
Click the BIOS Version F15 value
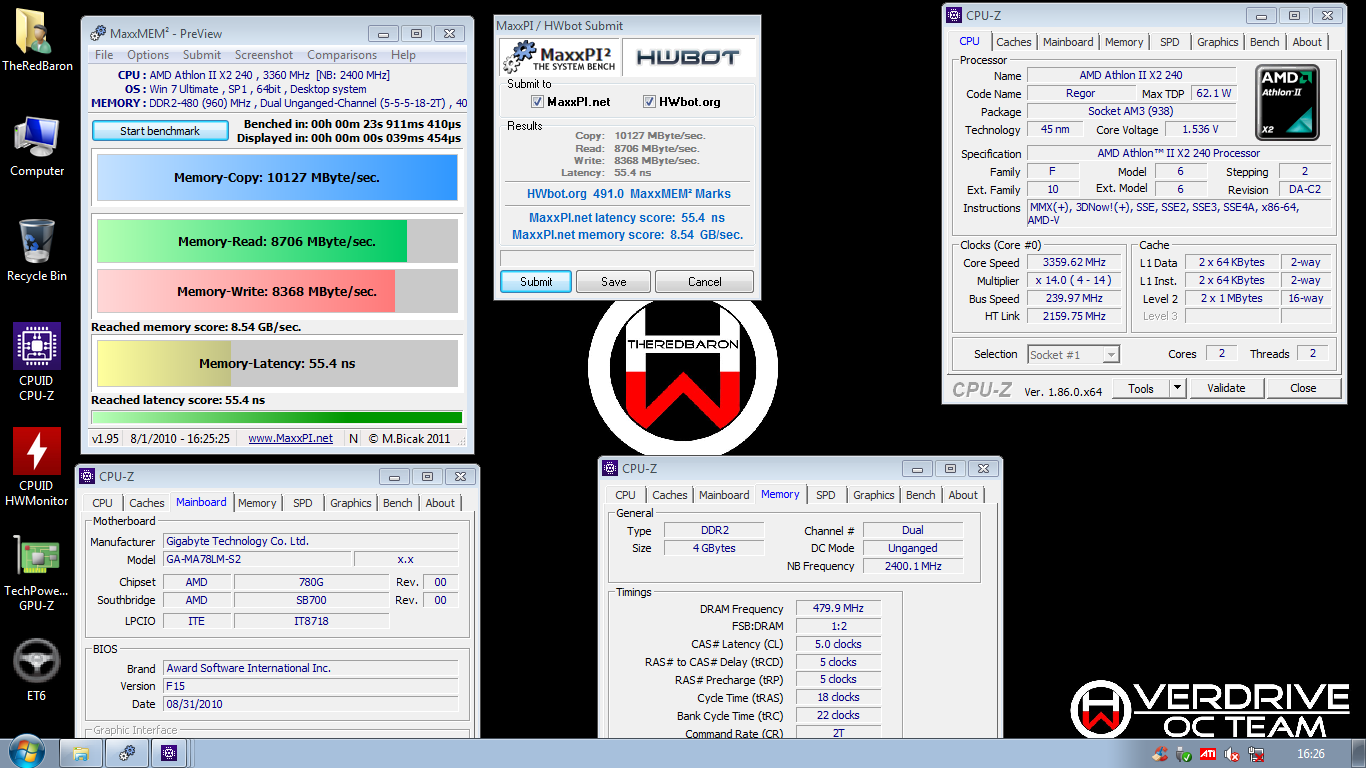(x=311, y=686)
